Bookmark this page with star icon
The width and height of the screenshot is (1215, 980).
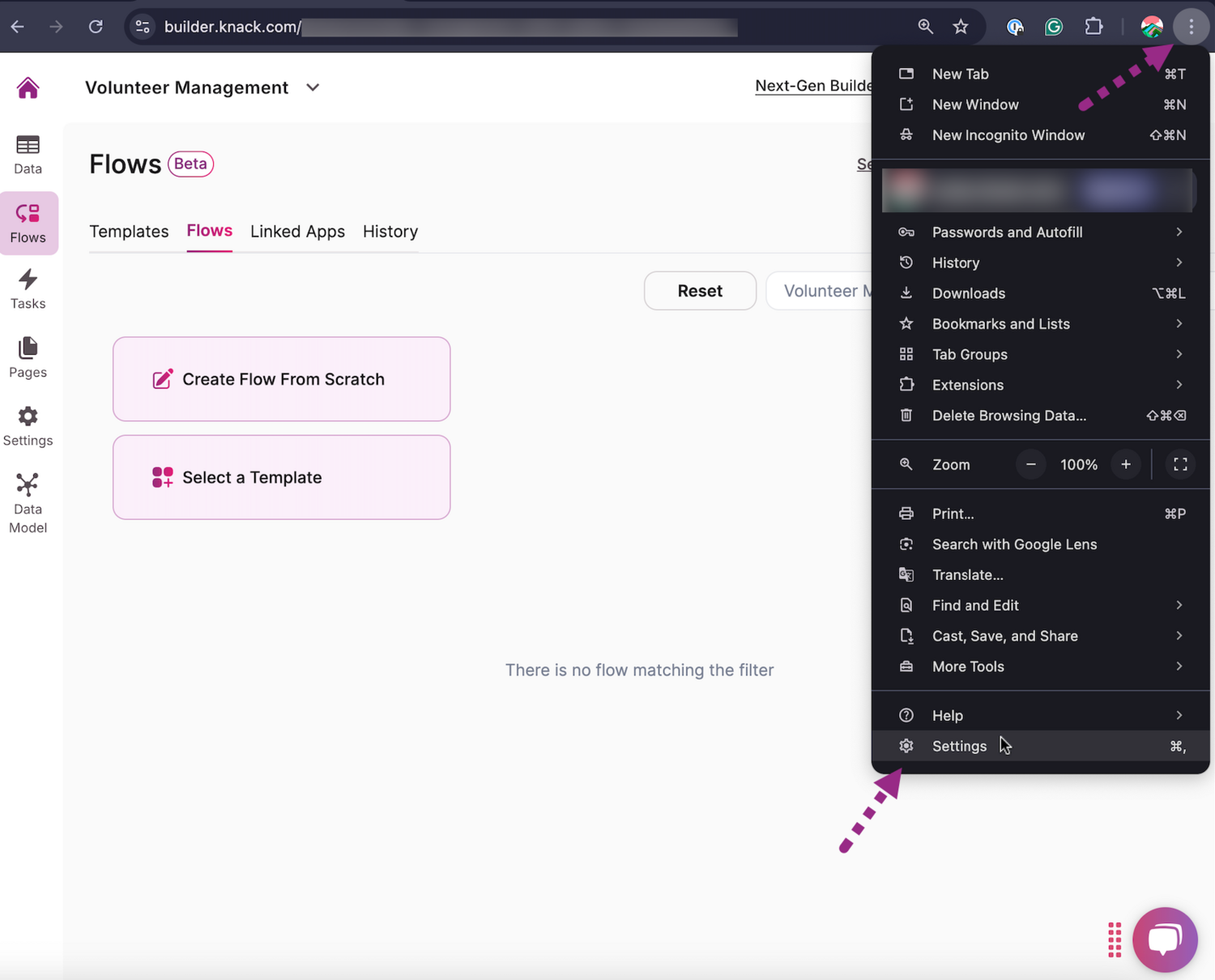(961, 27)
